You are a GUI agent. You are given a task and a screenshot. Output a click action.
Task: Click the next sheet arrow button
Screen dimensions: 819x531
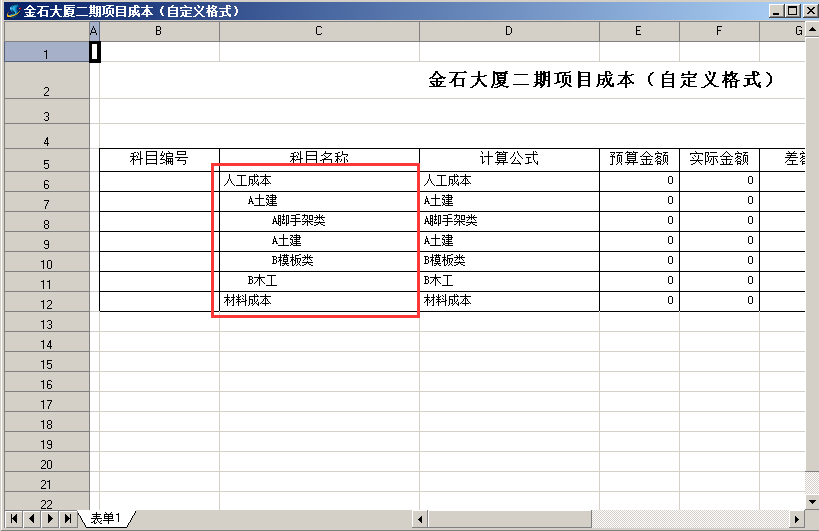tap(49, 518)
